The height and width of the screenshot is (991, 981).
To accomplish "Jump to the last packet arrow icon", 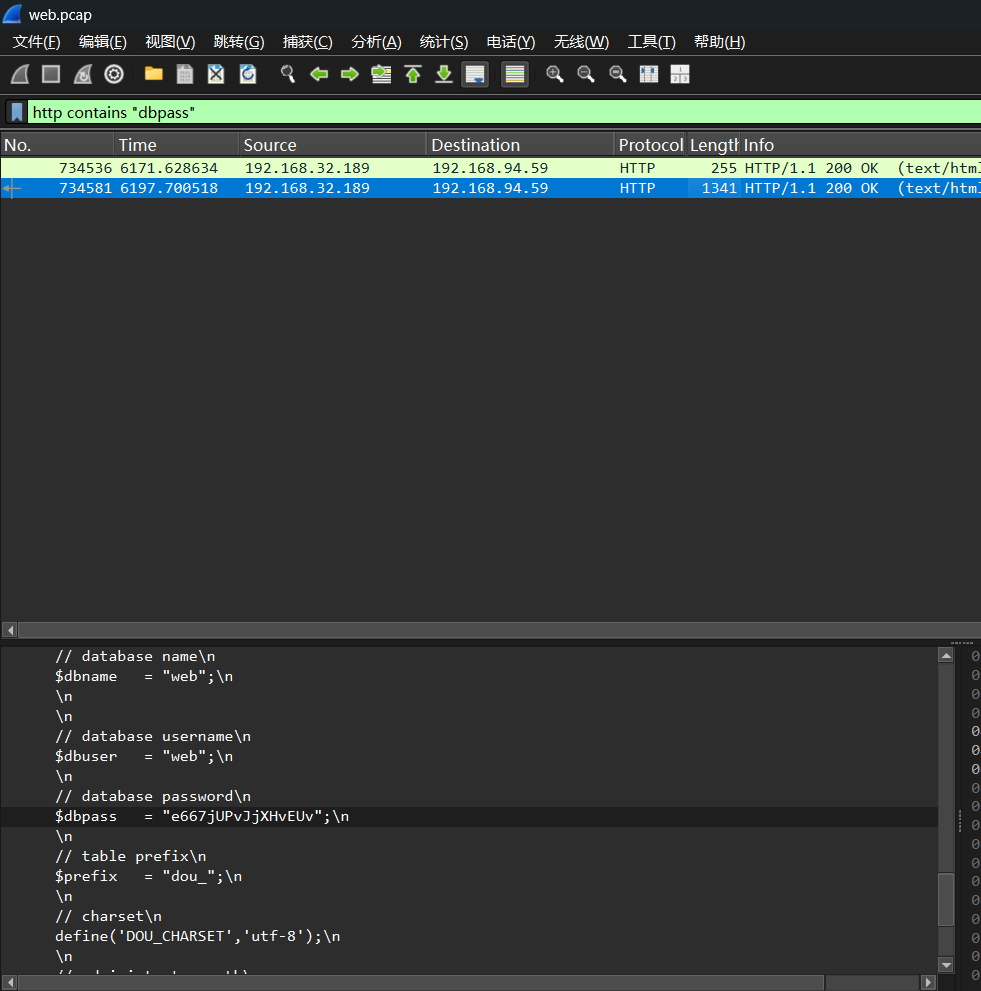I will click(444, 74).
